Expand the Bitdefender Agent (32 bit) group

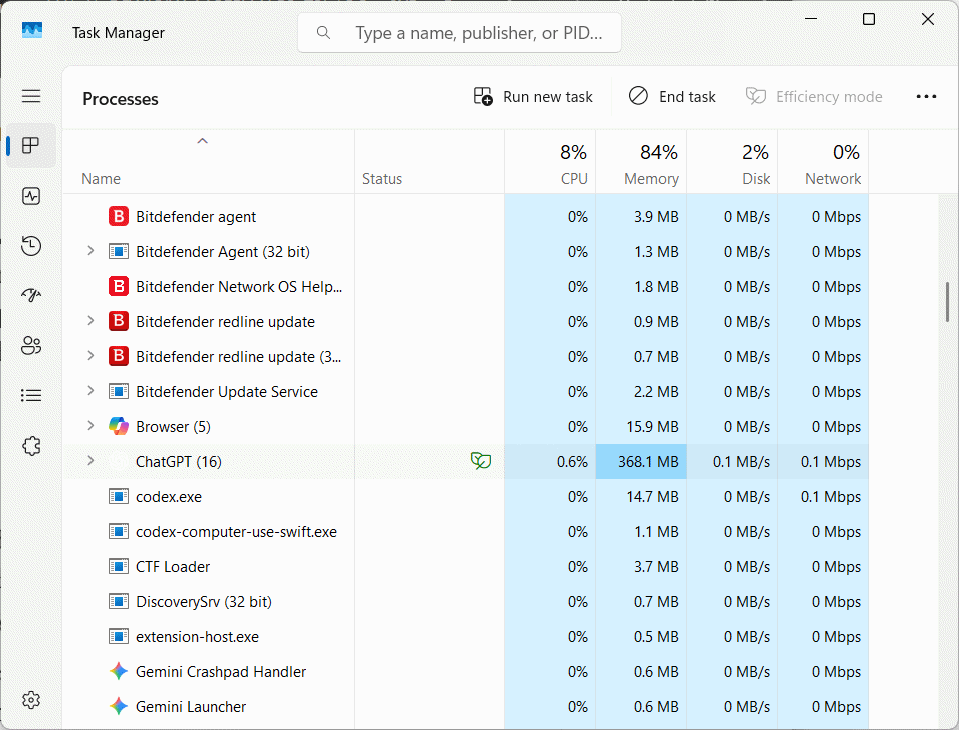[91, 251]
